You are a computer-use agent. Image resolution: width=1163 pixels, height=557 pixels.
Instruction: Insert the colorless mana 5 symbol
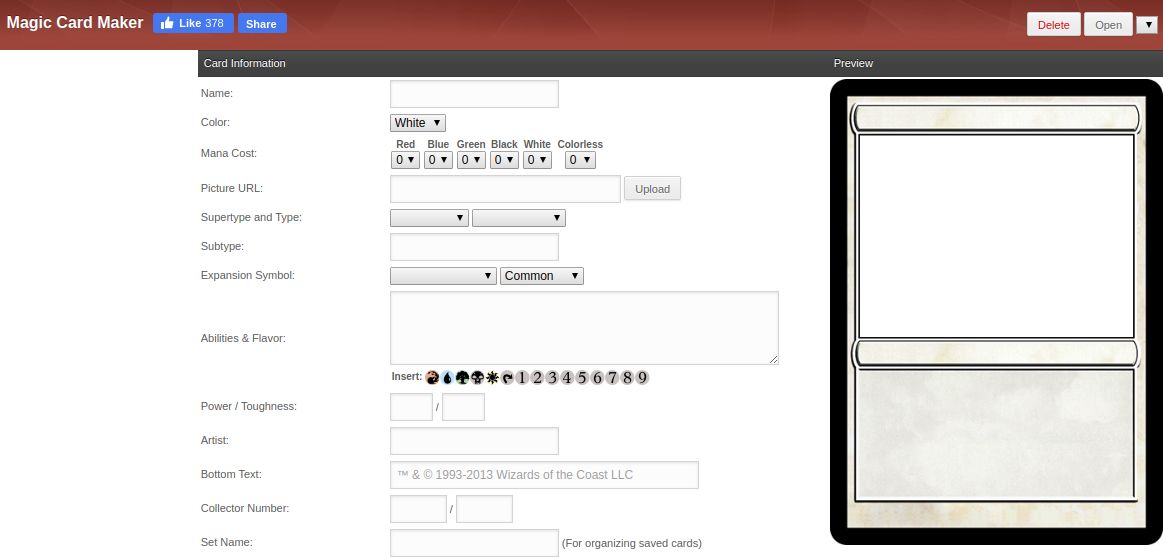pyautogui.click(x=582, y=378)
